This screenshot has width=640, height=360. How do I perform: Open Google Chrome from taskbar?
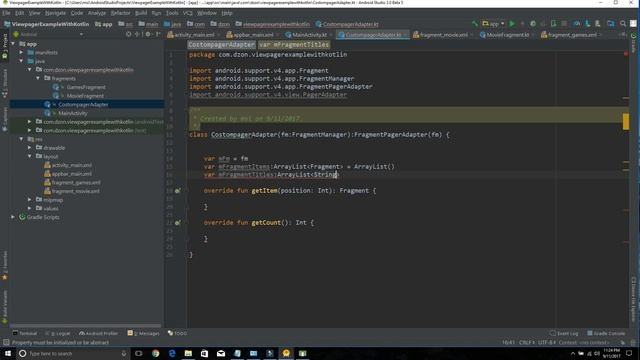tap(155, 353)
